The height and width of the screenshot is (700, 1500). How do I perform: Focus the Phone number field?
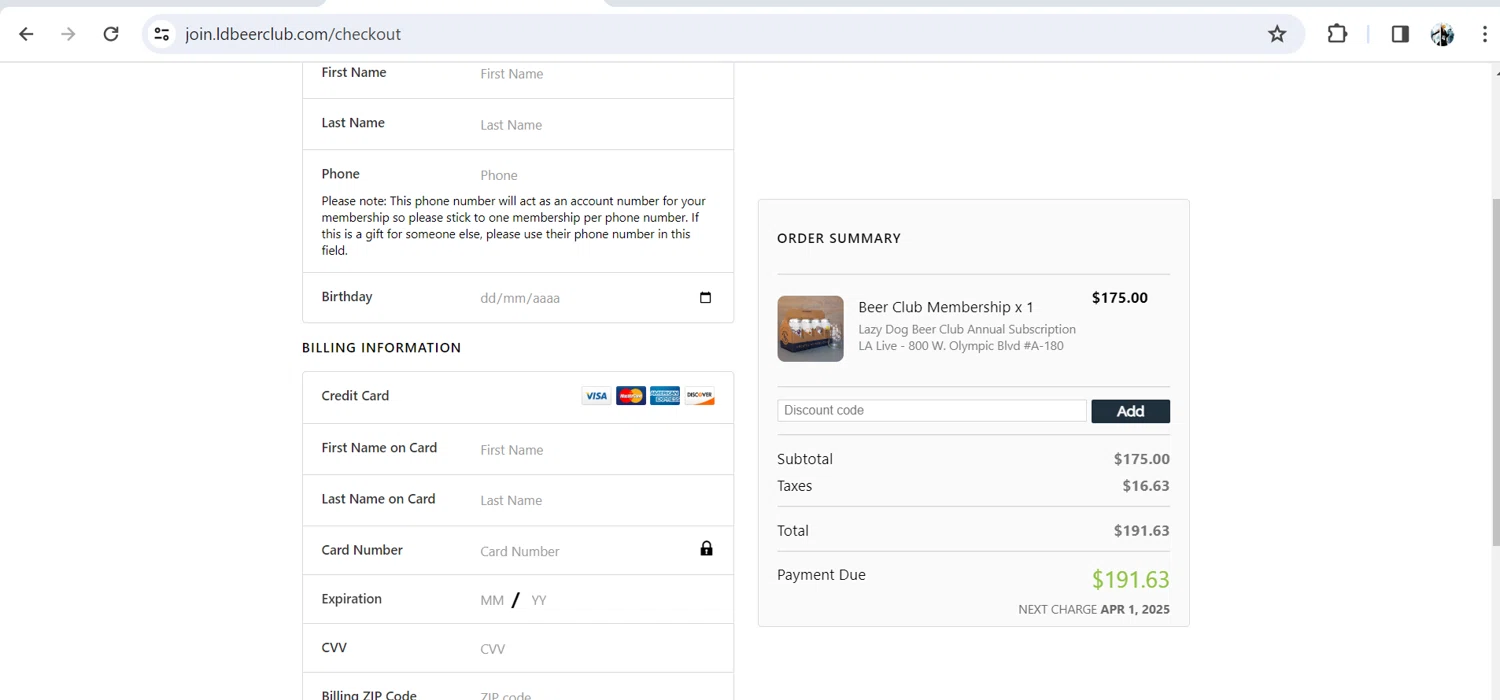[597, 175]
